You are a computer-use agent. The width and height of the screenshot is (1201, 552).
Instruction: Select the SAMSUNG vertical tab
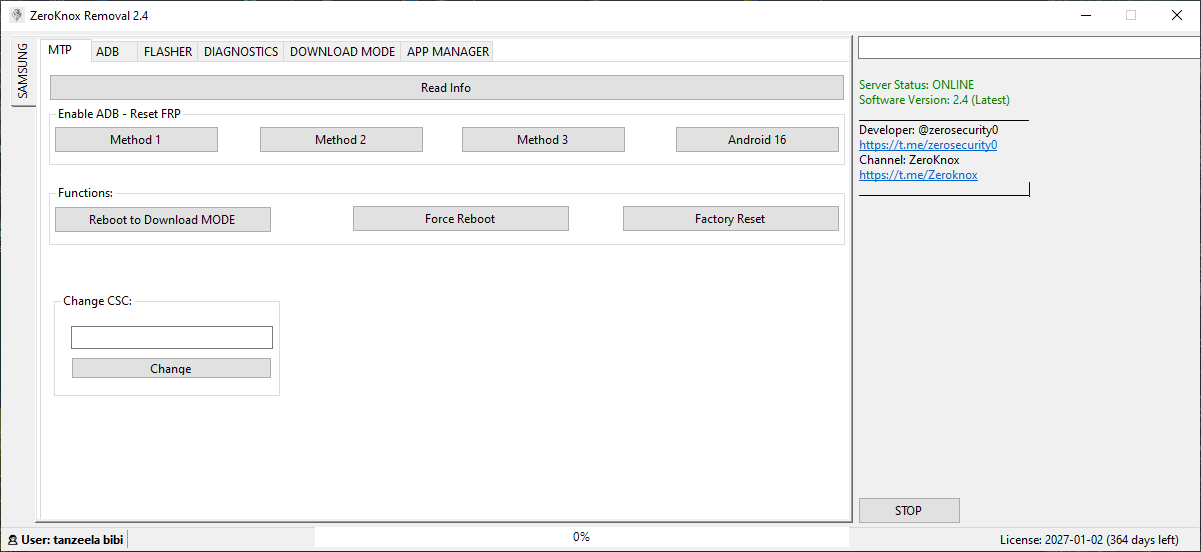(x=23, y=70)
